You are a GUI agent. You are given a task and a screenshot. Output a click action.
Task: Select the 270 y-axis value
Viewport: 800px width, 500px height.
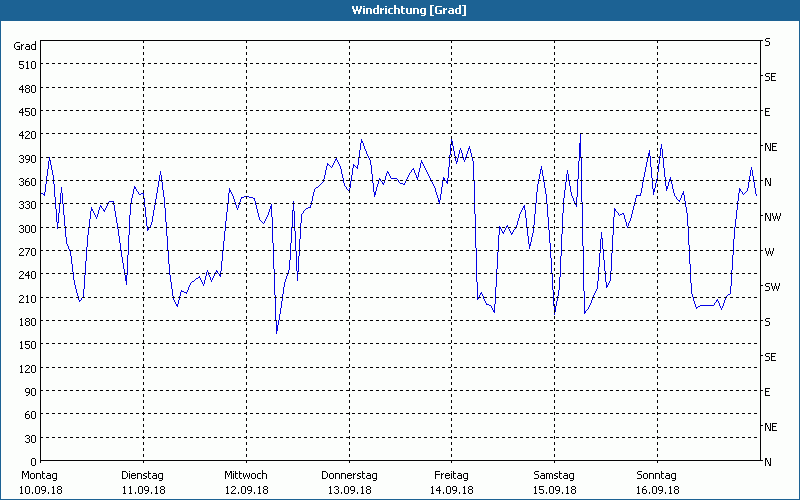point(28,252)
